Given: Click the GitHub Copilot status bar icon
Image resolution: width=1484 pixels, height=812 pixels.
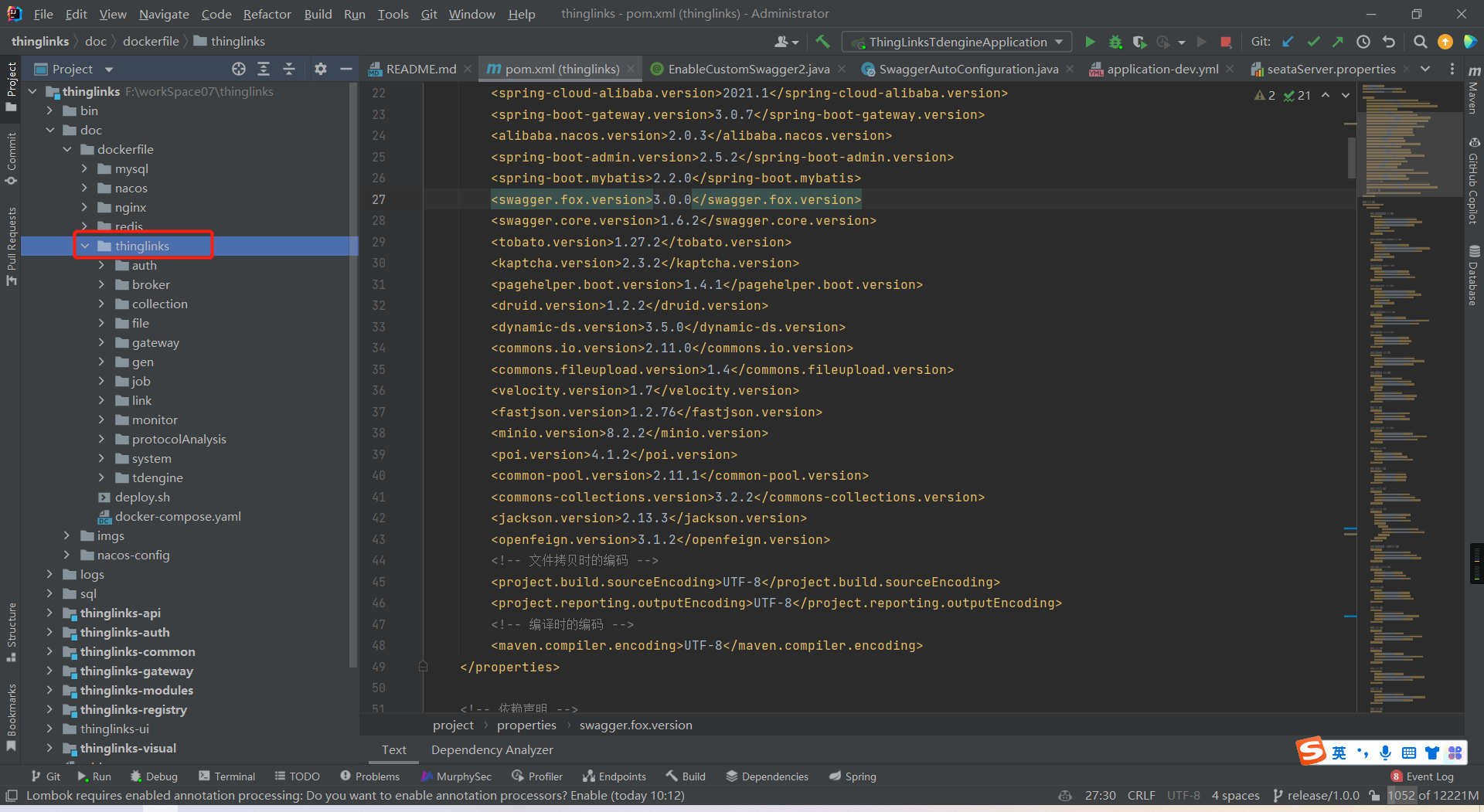Looking at the screenshot, I should (1065, 796).
